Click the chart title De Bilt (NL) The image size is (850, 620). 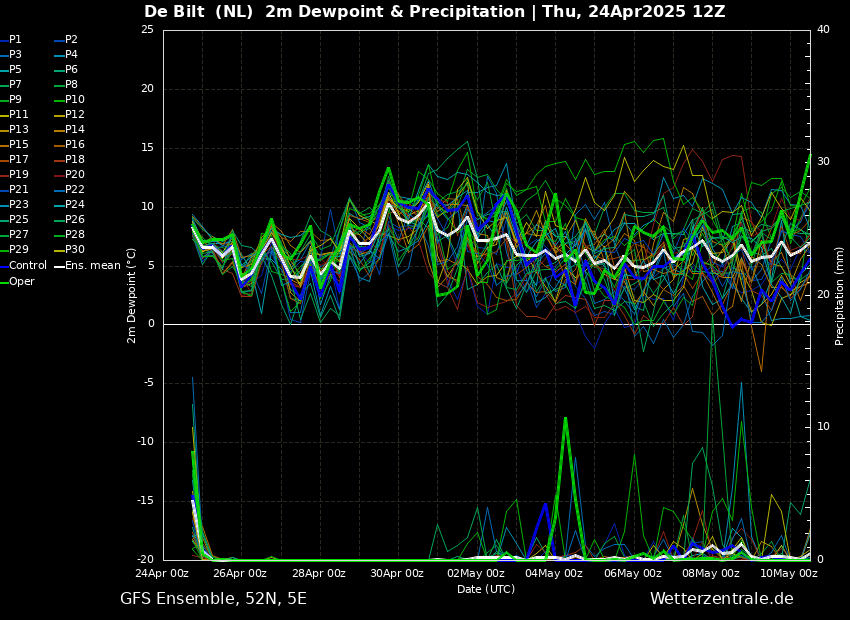200,12
